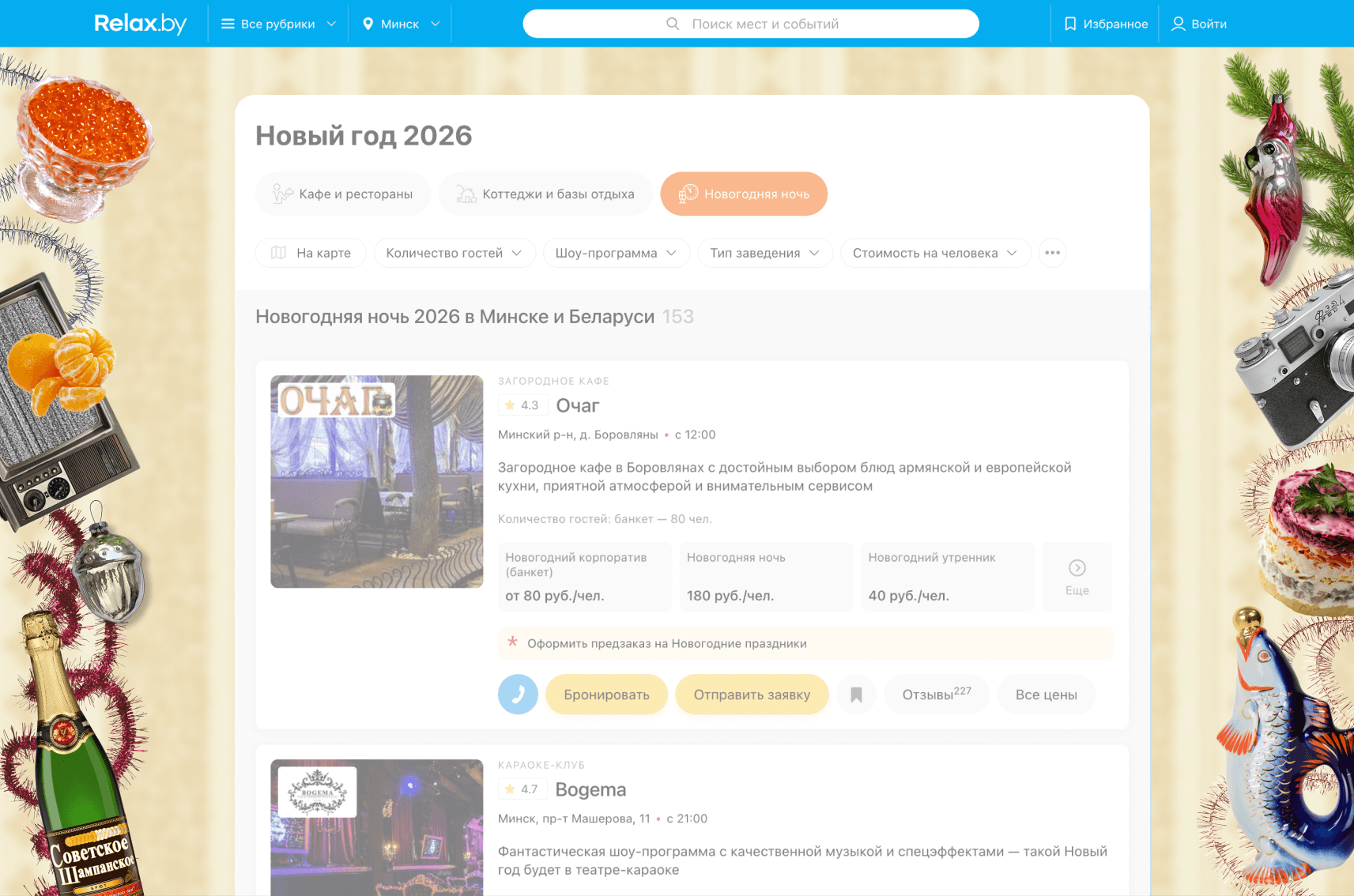This screenshot has height=896, width=1354.
Task: Switch to Коттеджи и базы отдыха tab
Action: point(545,194)
